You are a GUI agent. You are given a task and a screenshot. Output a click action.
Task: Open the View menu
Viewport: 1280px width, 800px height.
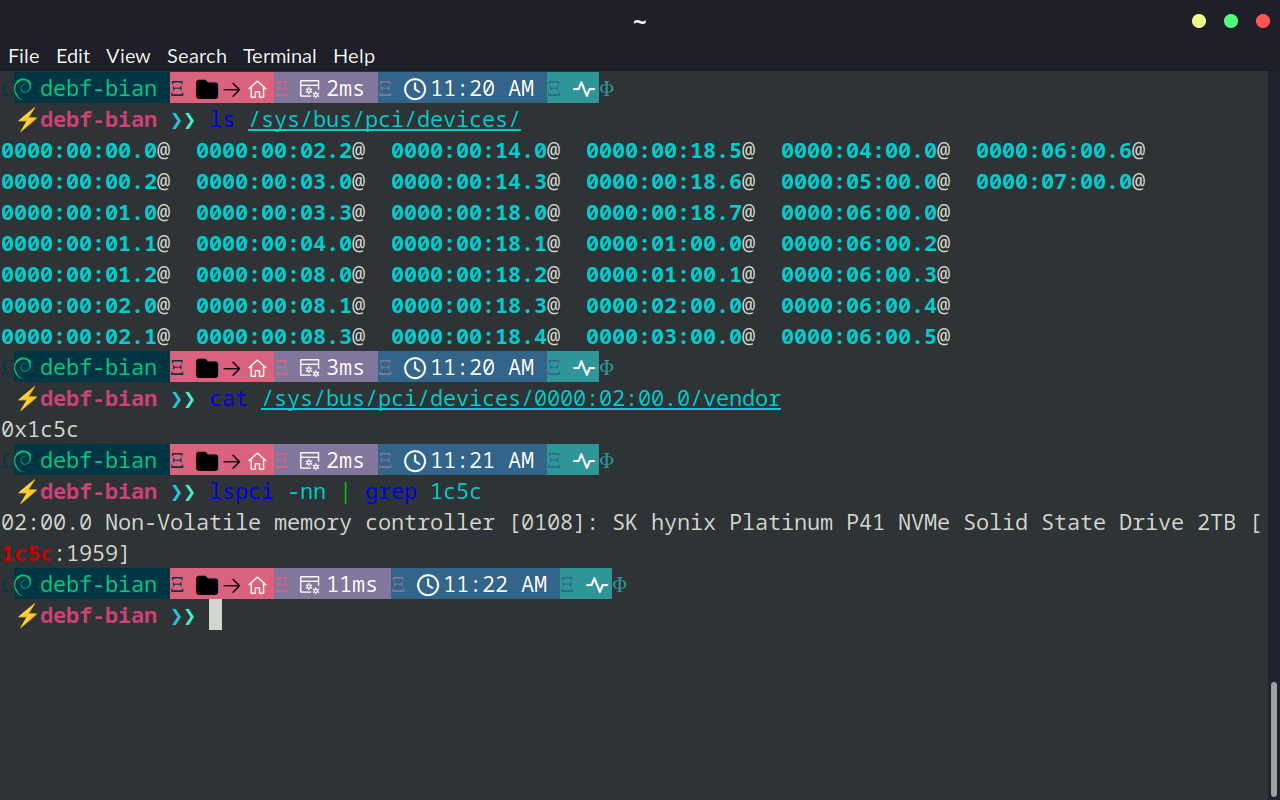pos(128,56)
